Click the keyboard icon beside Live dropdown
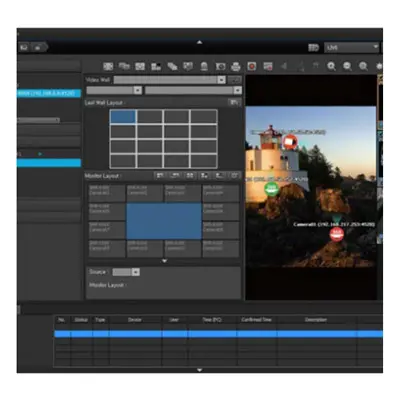This screenshot has height=400, width=400. 313,48
